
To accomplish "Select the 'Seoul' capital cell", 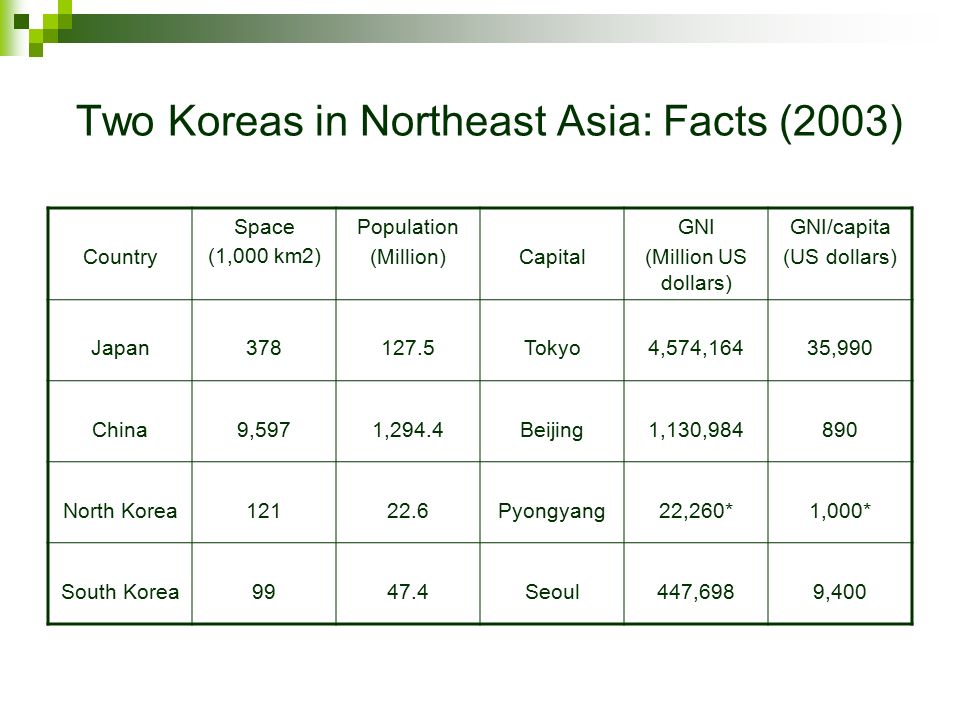I will tap(552, 583).
